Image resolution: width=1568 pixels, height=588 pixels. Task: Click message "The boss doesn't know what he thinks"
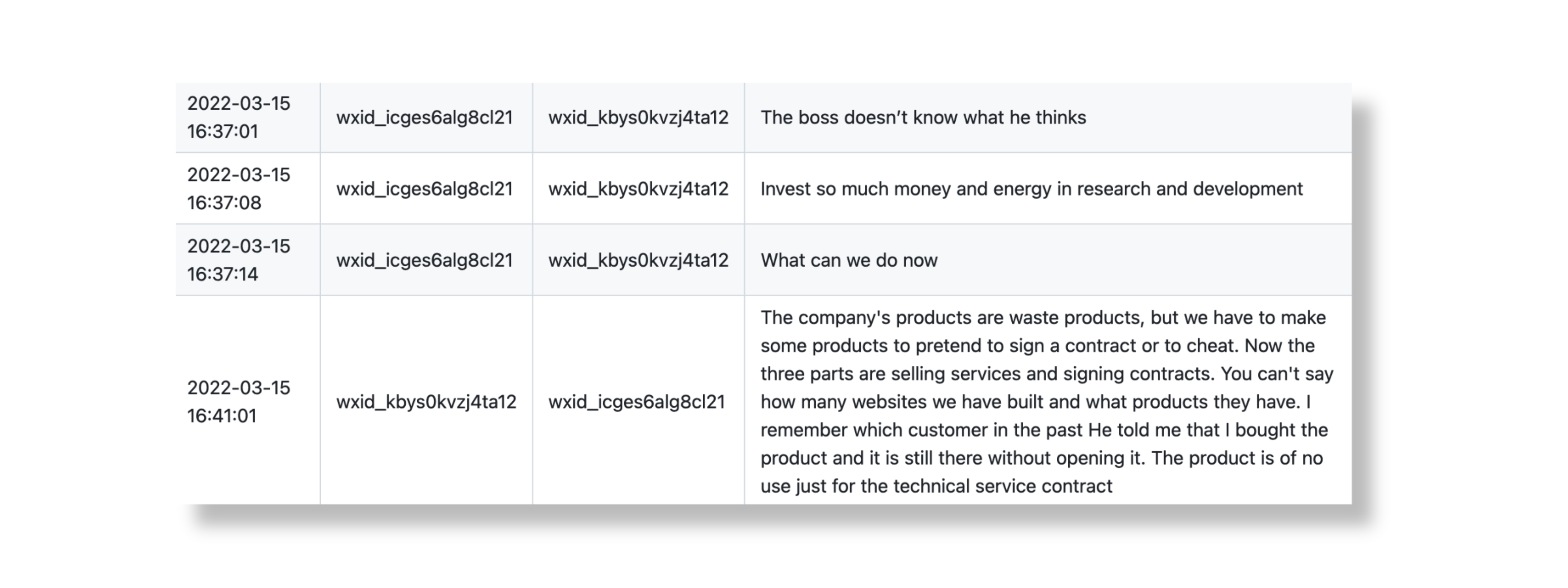(x=923, y=118)
